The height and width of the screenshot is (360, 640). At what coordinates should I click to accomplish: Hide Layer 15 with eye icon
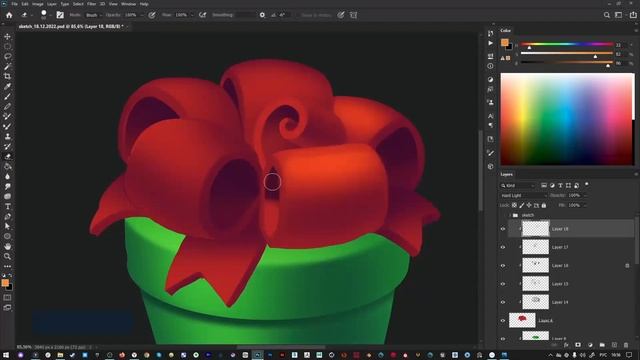(x=503, y=284)
